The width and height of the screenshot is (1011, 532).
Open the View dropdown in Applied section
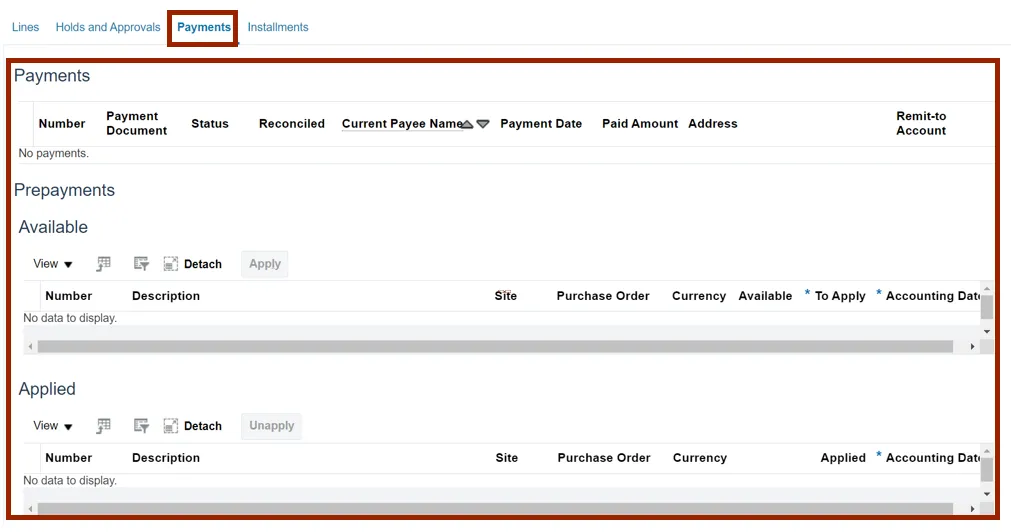coord(53,426)
